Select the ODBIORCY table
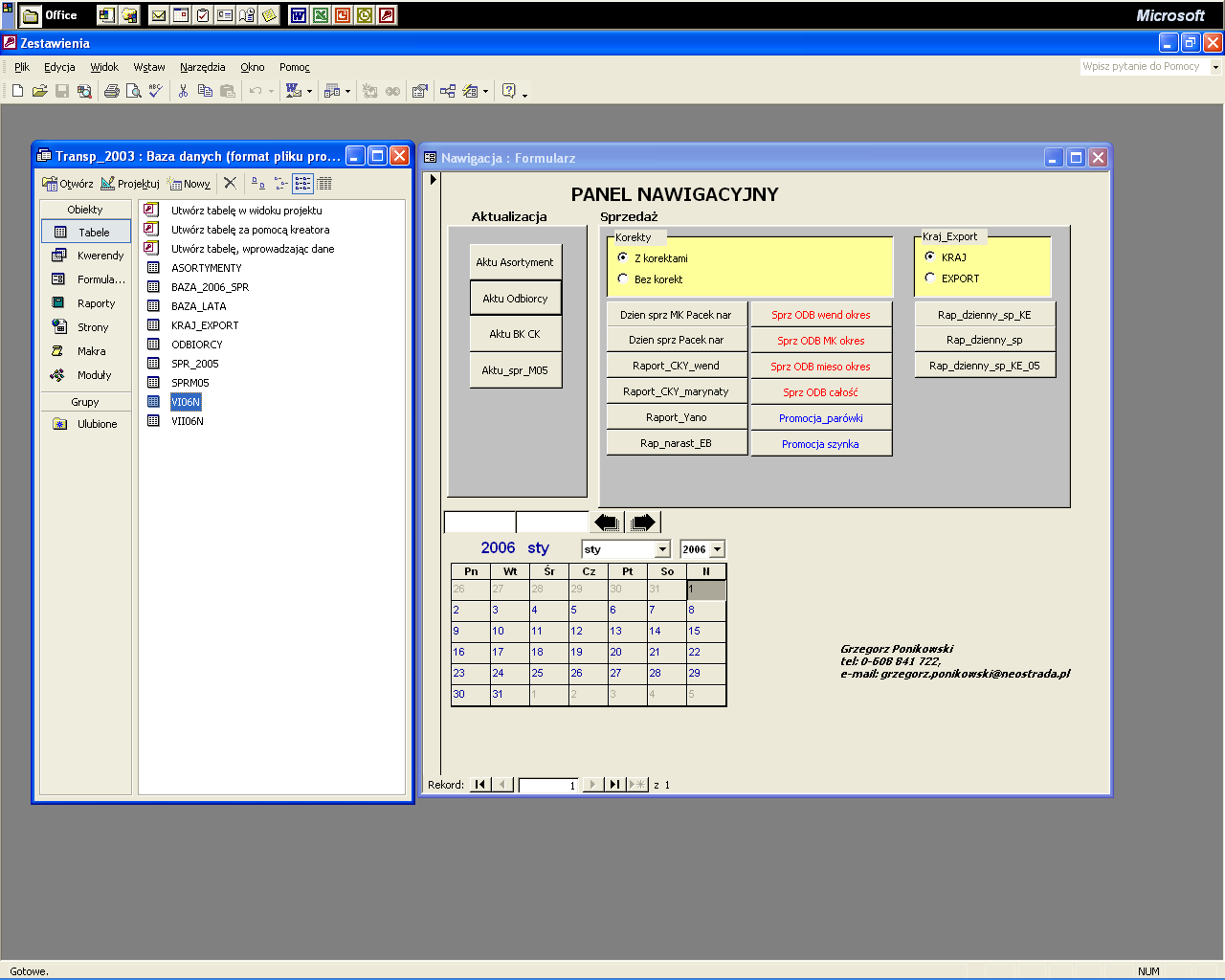Screen dimensions: 1225x980 coord(196,345)
